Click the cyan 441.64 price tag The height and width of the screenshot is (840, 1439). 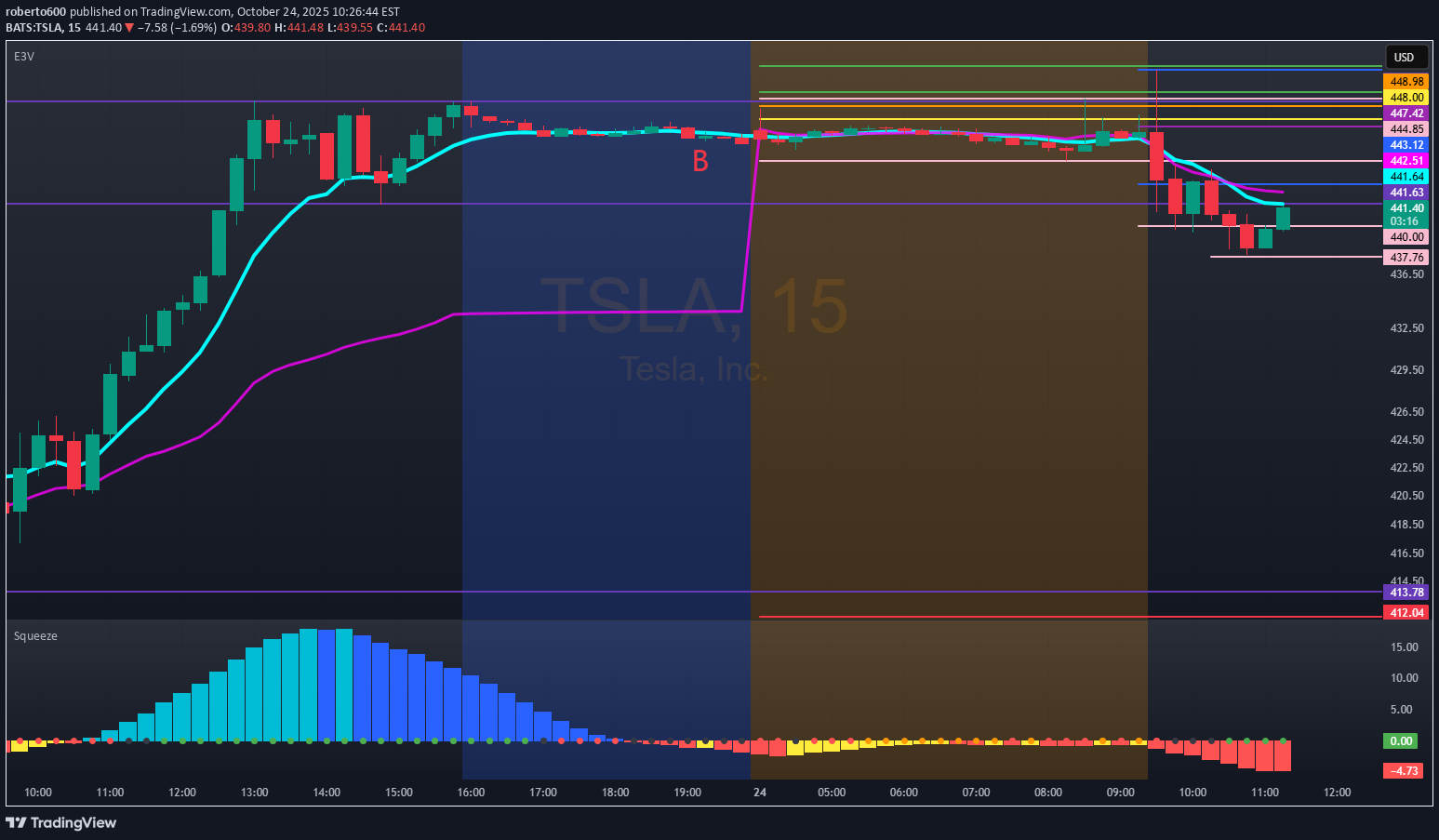click(x=1406, y=177)
